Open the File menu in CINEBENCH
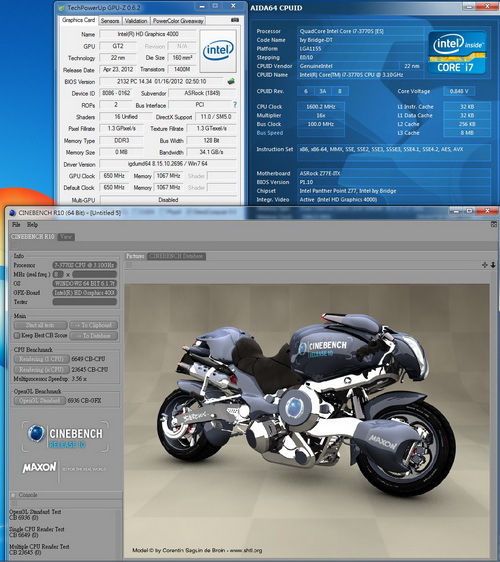This screenshot has height=562, width=500. 16,225
